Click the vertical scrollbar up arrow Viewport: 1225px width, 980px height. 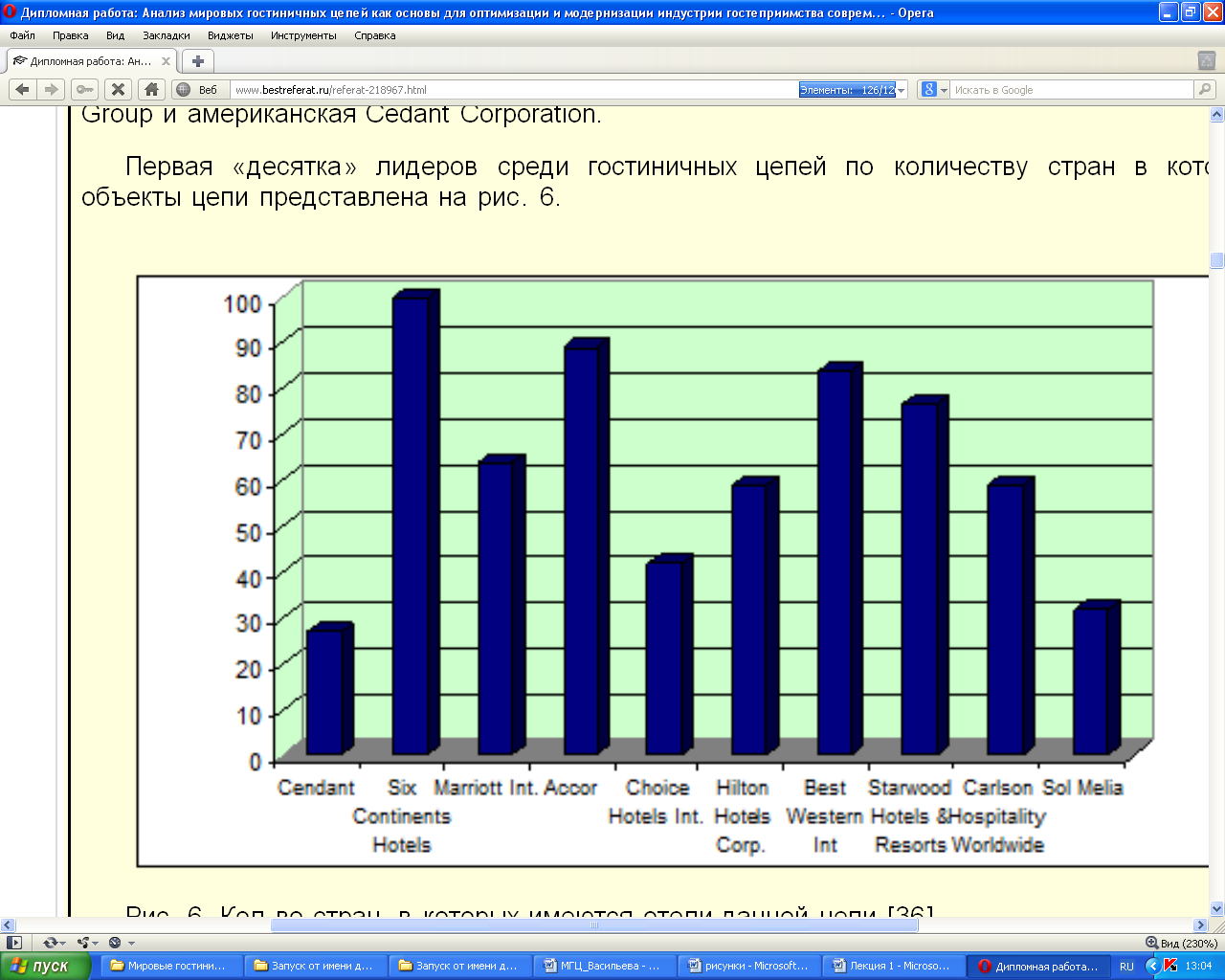point(1217,114)
